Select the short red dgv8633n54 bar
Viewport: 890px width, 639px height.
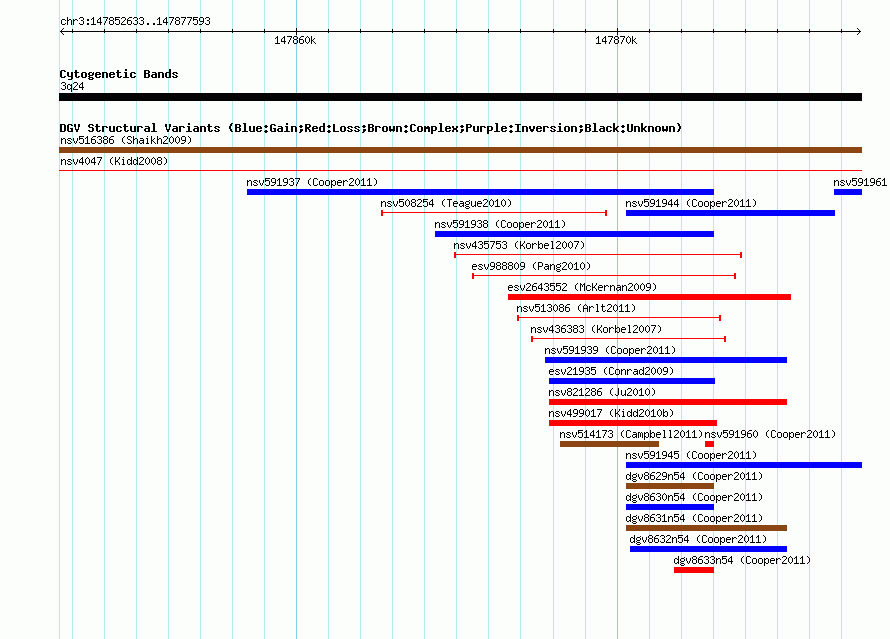tap(694, 570)
